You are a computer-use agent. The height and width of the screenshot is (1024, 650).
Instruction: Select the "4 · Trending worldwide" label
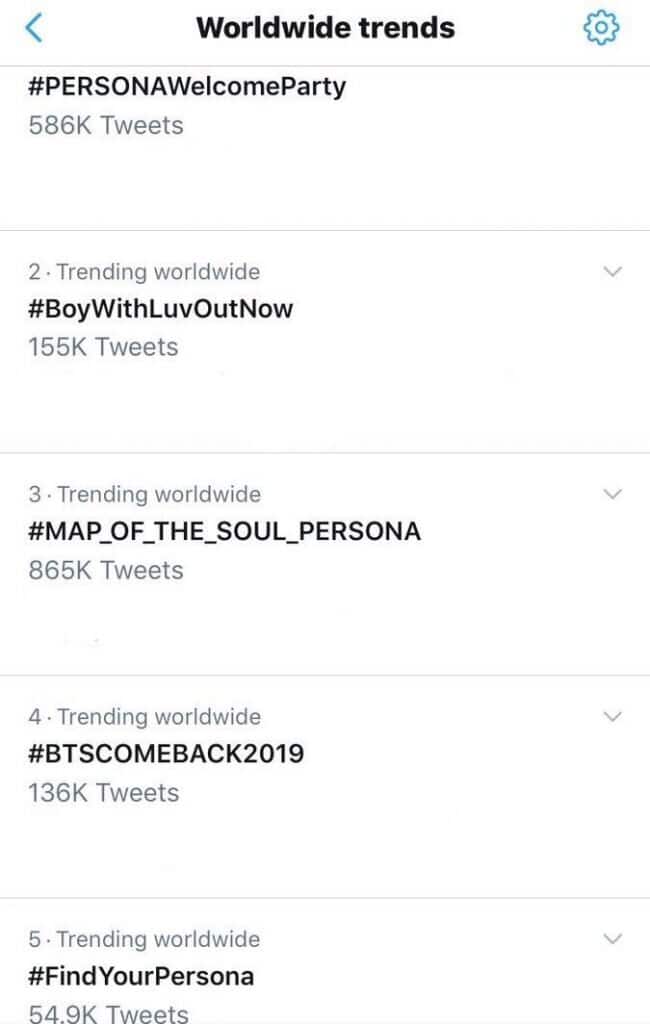click(144, 717)
